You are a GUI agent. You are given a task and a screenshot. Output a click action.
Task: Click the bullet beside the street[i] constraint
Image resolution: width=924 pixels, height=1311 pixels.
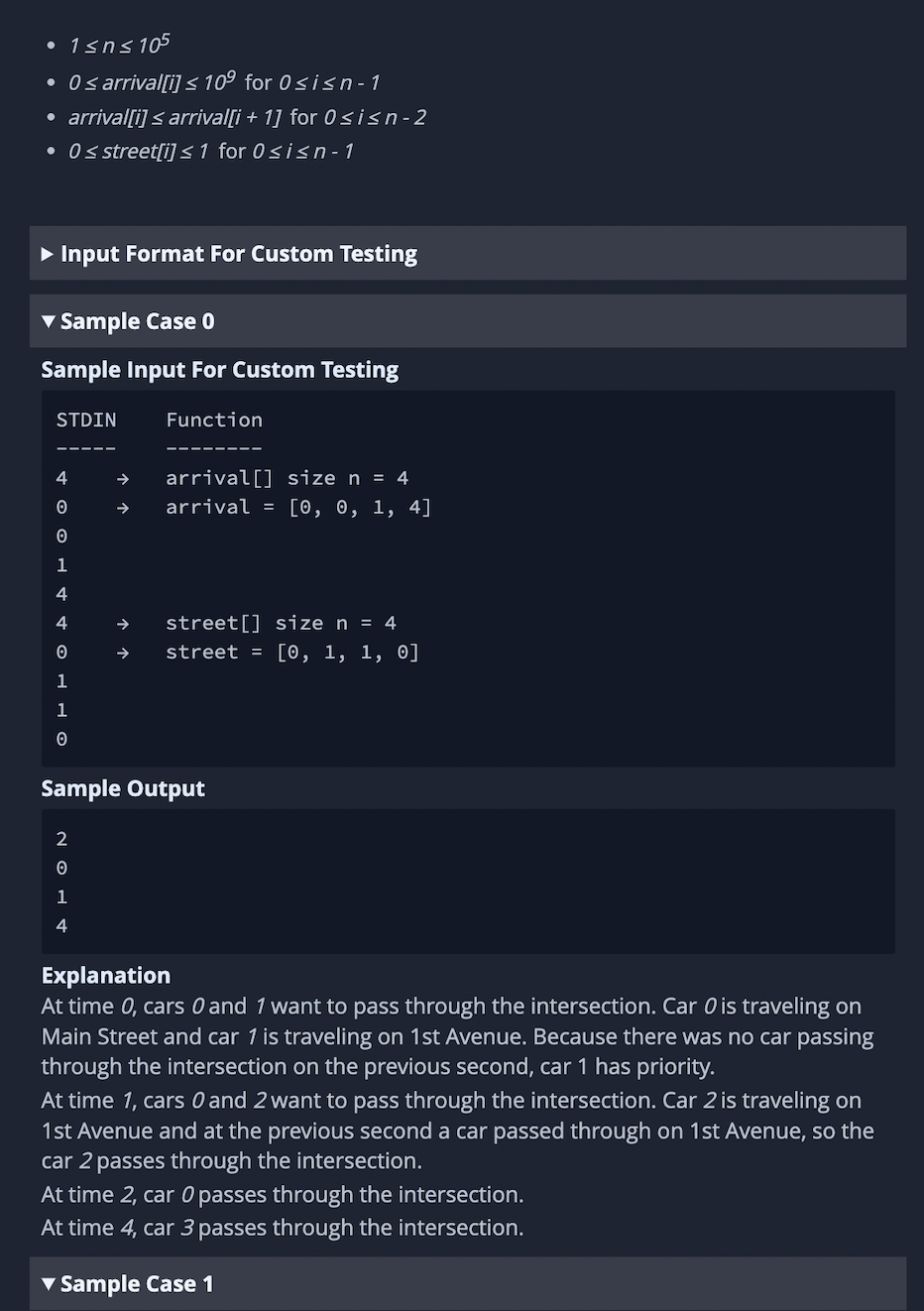(x=50, y=151)
